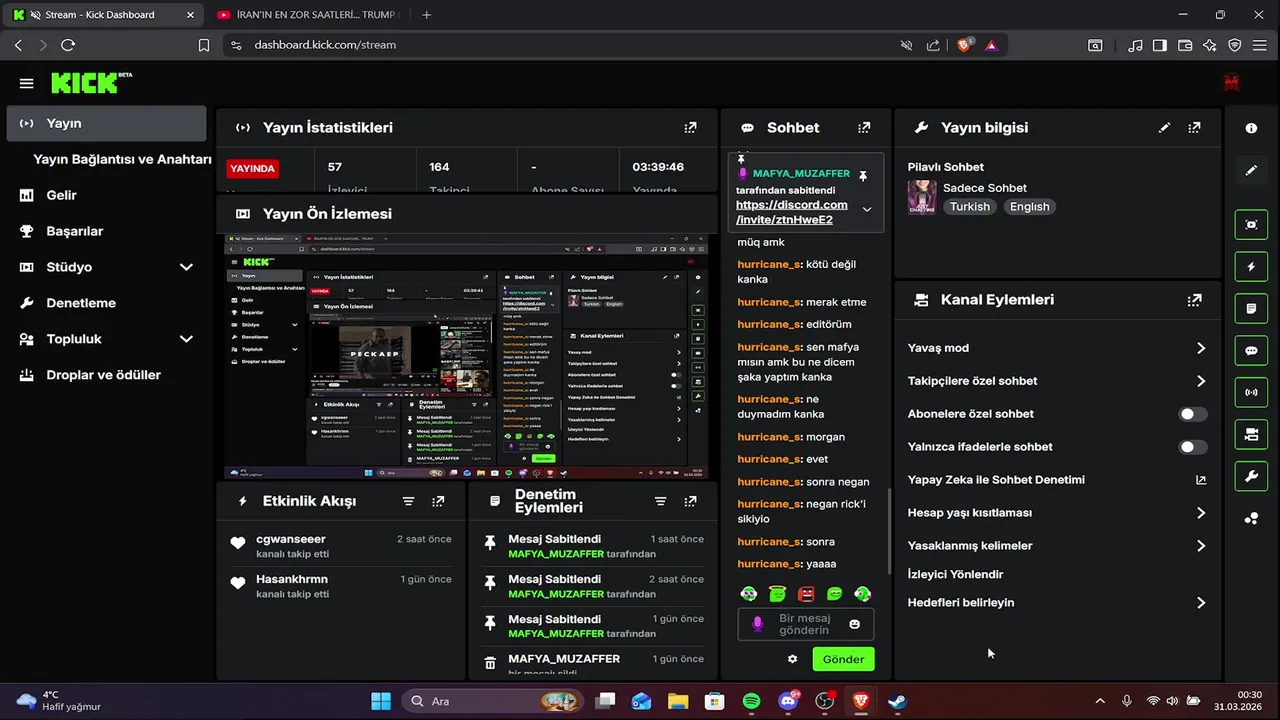Insert the red angry face emote
This screenshot has width=1280, height=720.
coord(806,594)
